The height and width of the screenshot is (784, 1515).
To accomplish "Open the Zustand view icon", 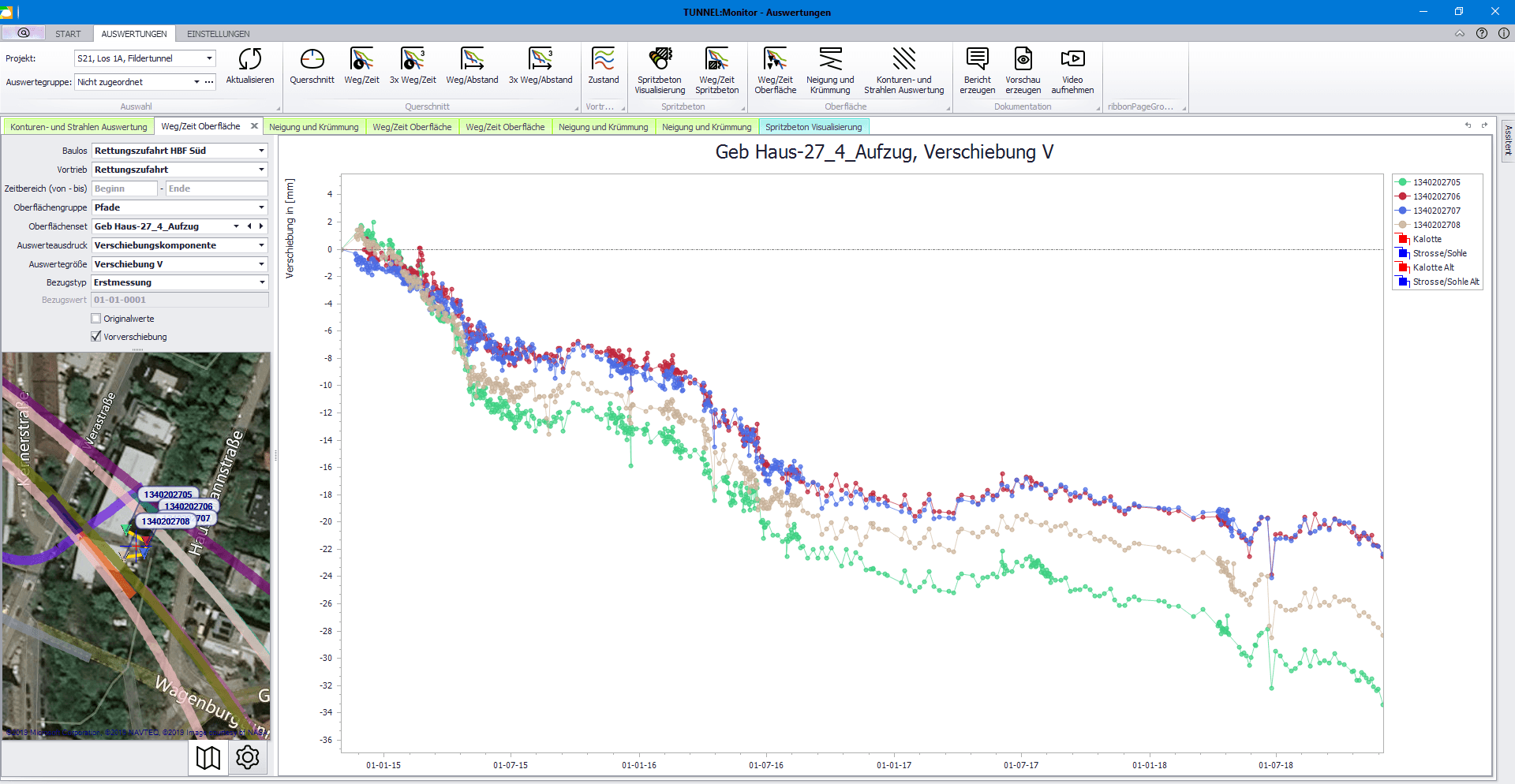I will [x=603, y=60].
